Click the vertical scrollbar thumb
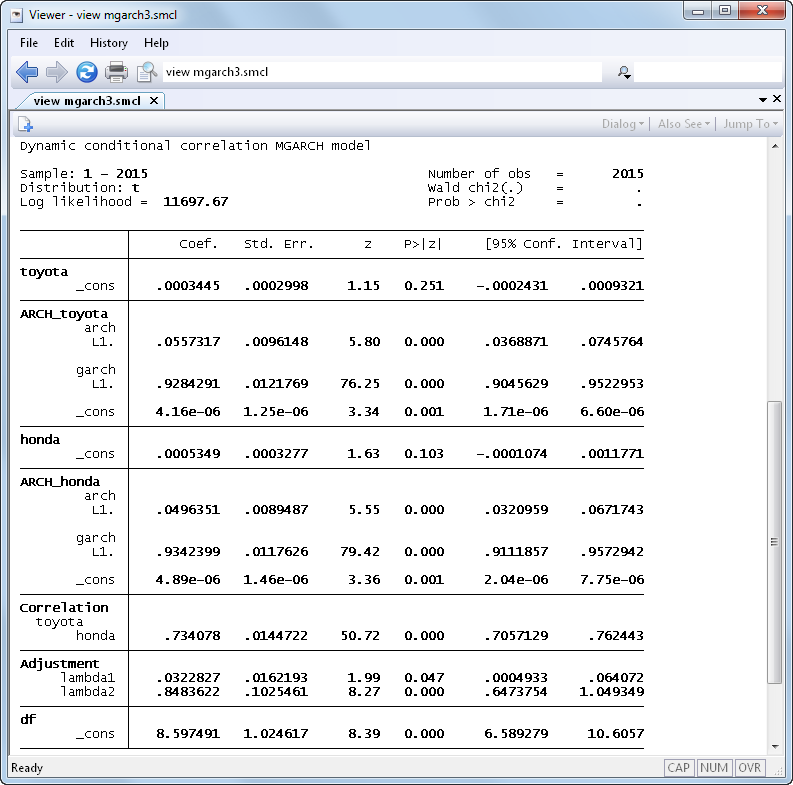The width and height of the screenshot is (793, 785). [x=775, y=540]
